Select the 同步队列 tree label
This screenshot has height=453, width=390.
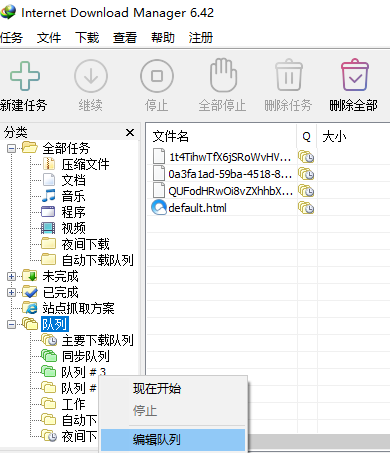click(x=86, y=356)
